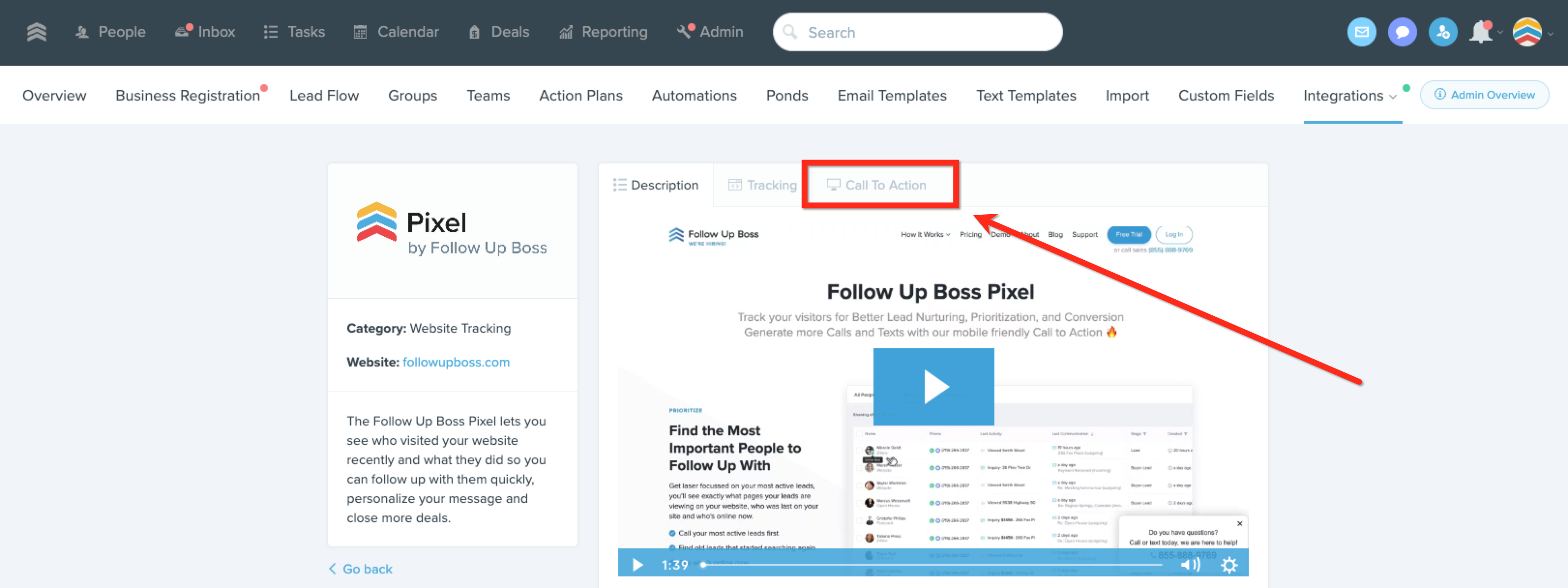1568x588 pixels.
Task: Play video using bottom-left play control
Action: click(x=637, y=565)
